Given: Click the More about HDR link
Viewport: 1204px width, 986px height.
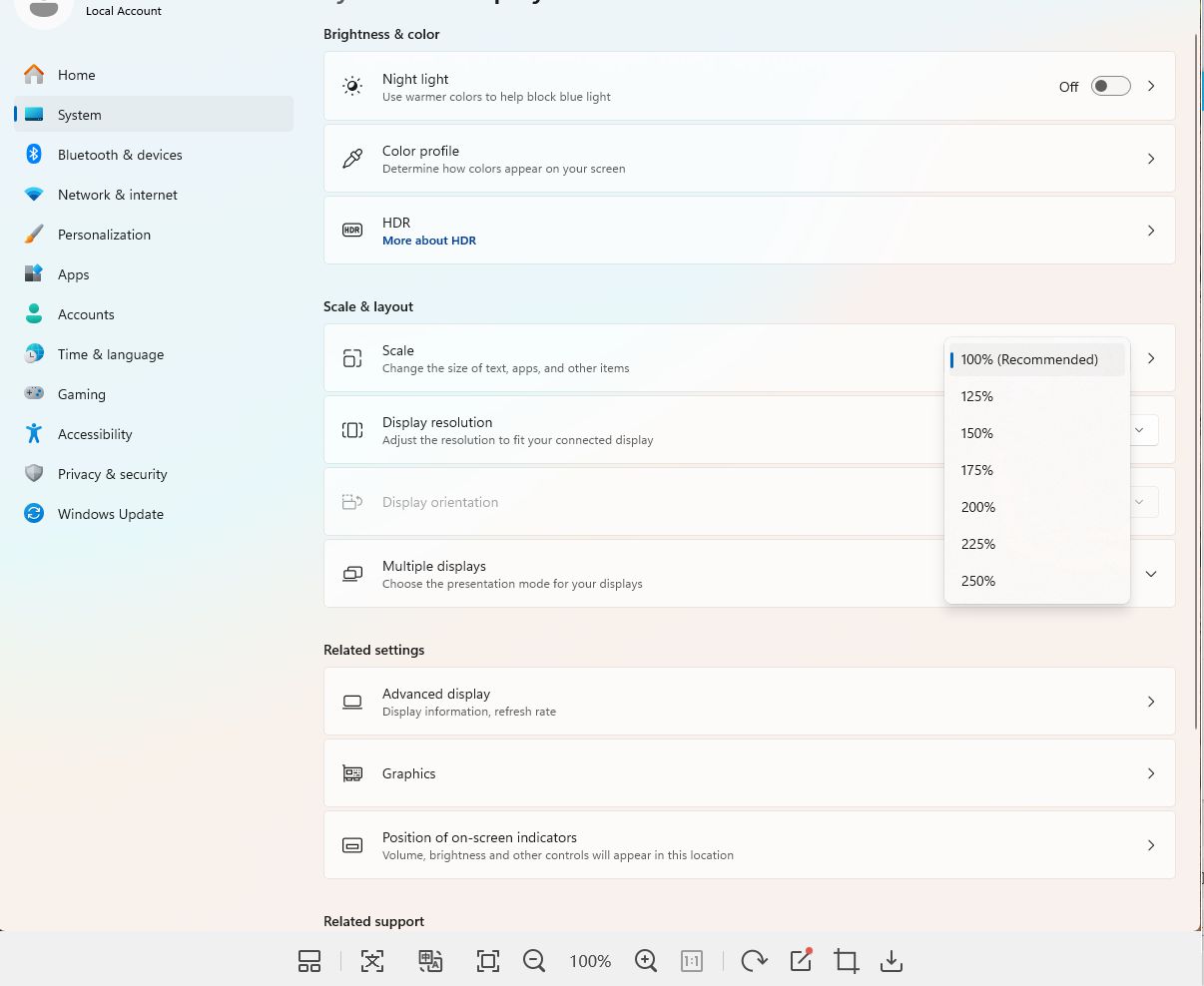Looking at the screenshot, I should [x=429, y=240].
